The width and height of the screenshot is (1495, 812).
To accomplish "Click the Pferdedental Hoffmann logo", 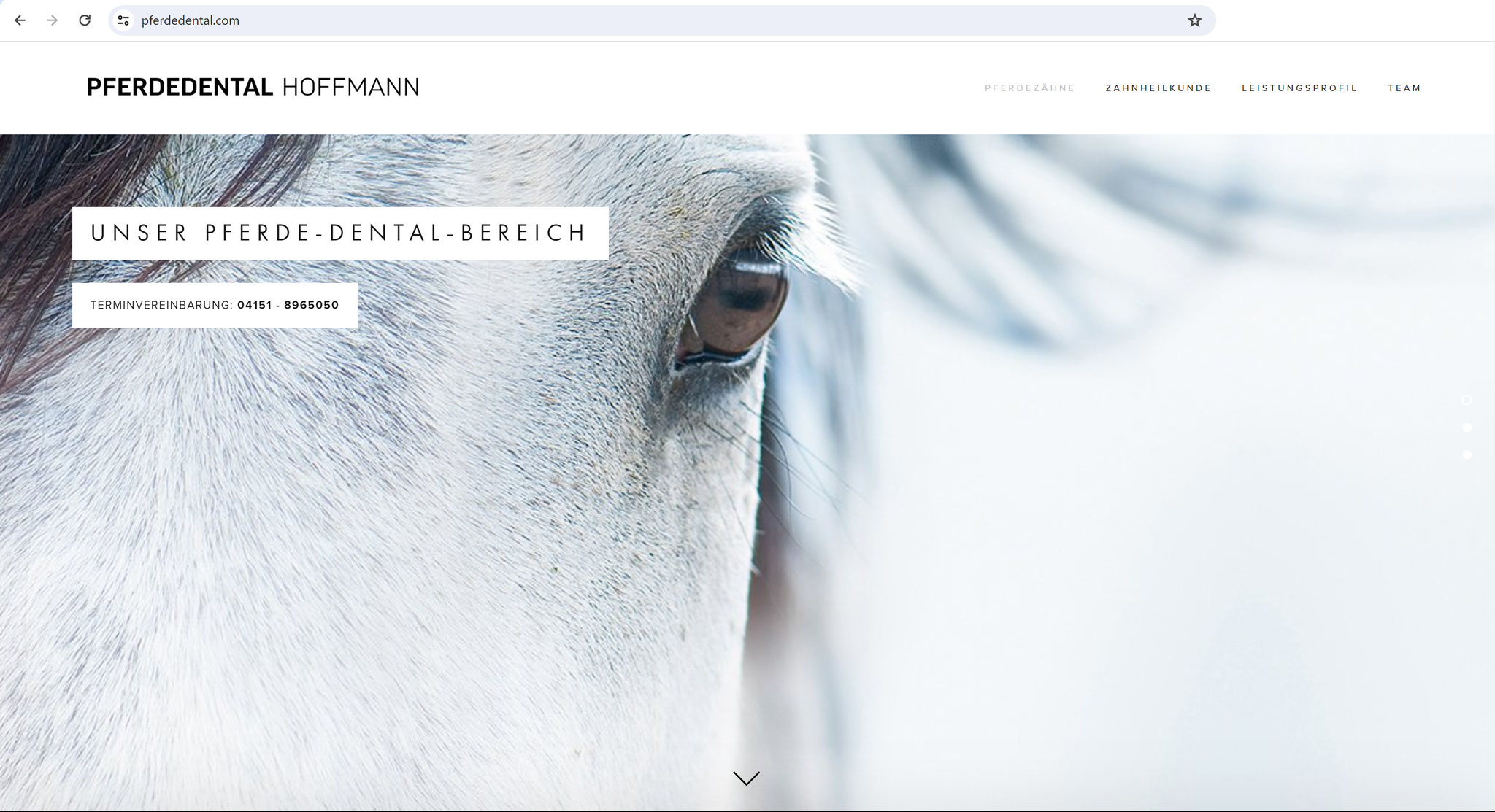I will pyautogui.click(x=253, y=88).
